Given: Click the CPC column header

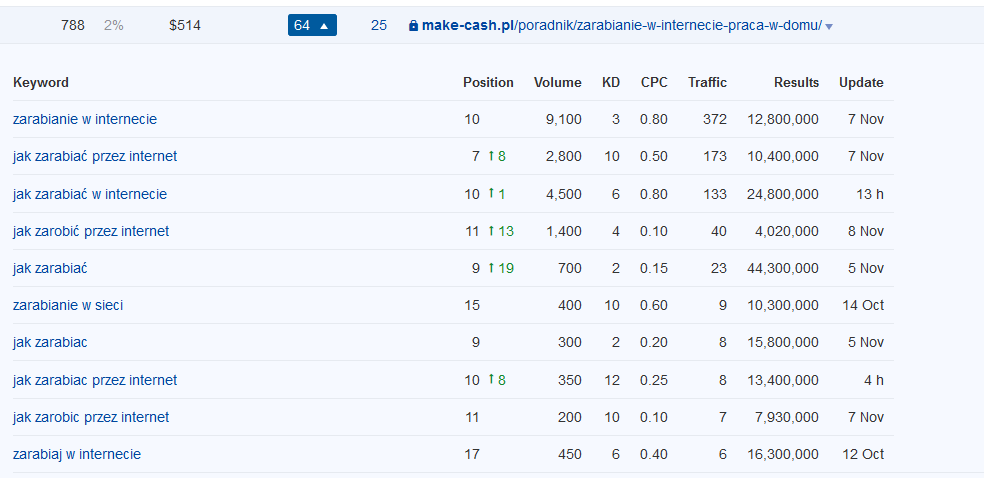Looking at the screenshot, I should 654,83.
